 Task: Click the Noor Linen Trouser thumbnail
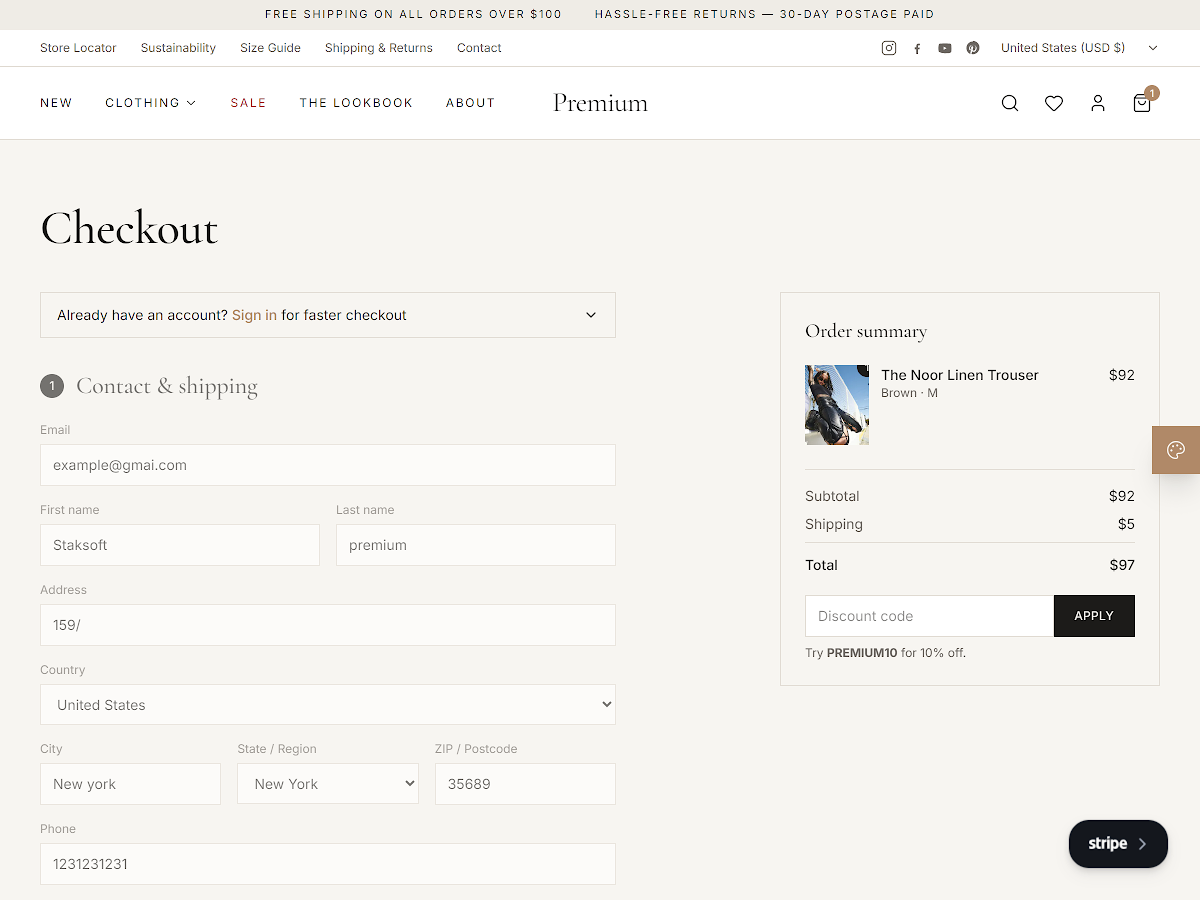[837, 405]
